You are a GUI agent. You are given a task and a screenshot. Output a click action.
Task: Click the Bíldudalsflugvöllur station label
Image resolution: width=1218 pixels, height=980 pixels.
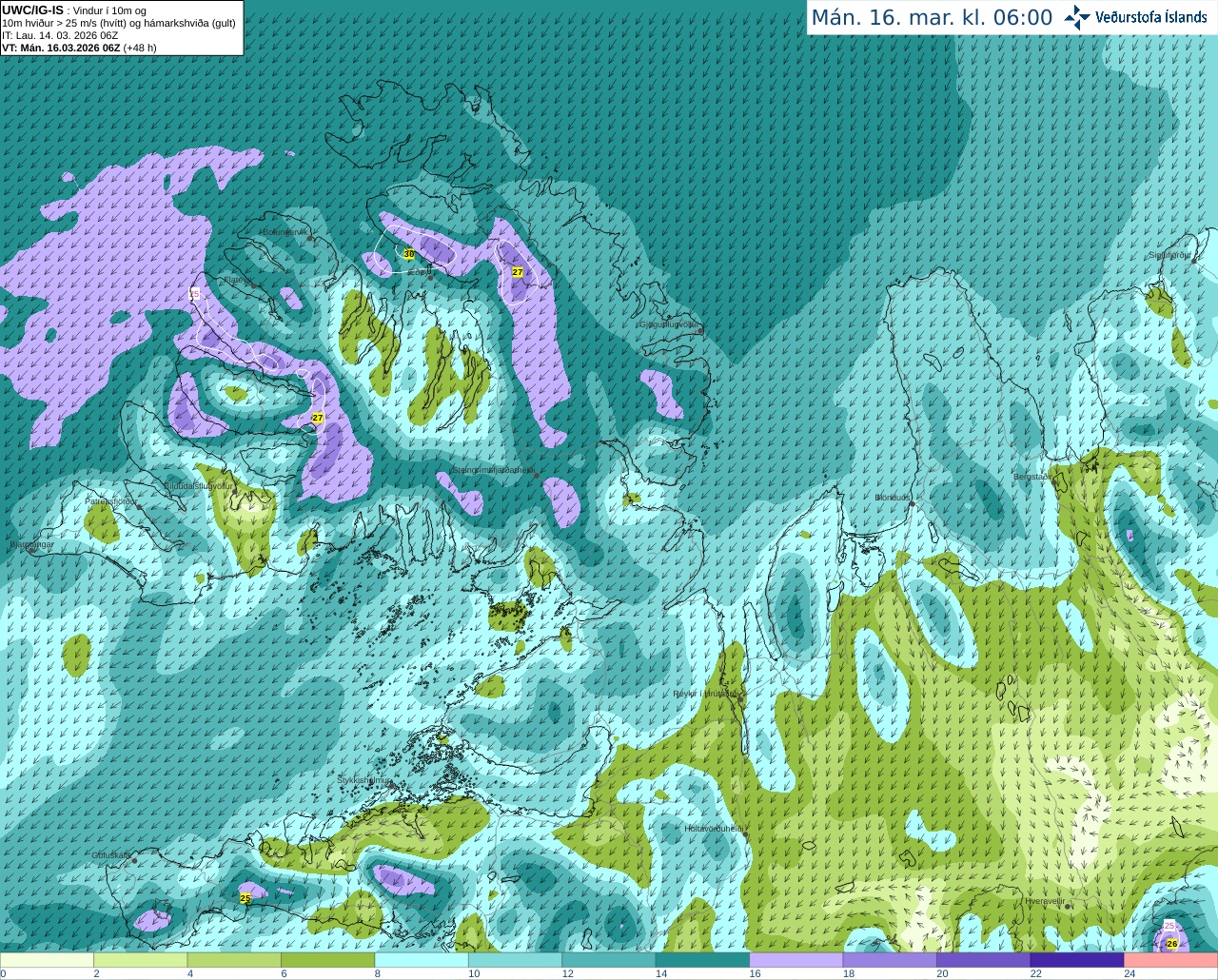pyautogui.click(x=198, y=485)
